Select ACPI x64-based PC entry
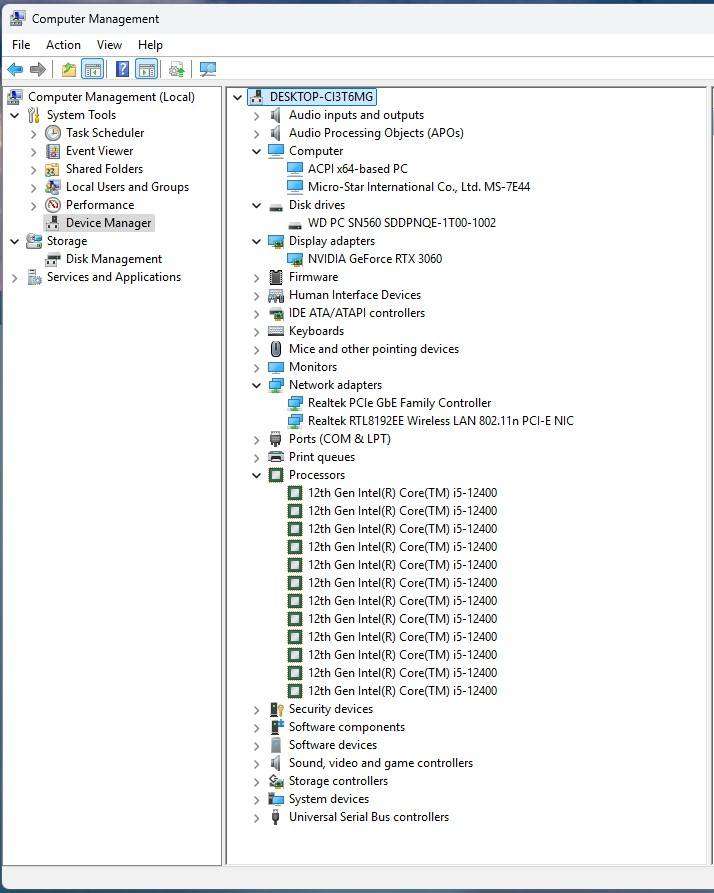 [x=358, y=169]
